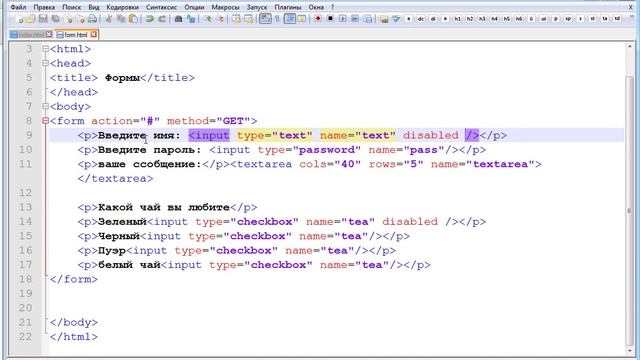Open the Кодировки menu

122,7
